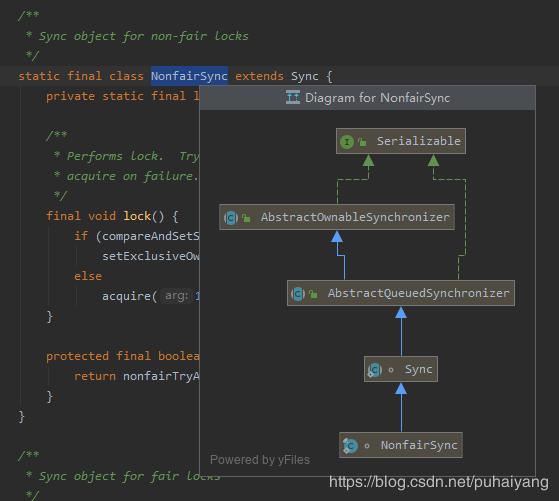The height and width of the screenshot is (501, 559).
Task: Click the package-private dot icon on Sync node
Action: [391, 370]
